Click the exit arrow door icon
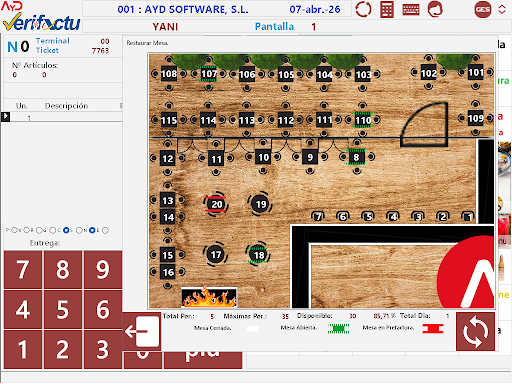The height and width of the screenshot is (384, 512). pos(142,331)
